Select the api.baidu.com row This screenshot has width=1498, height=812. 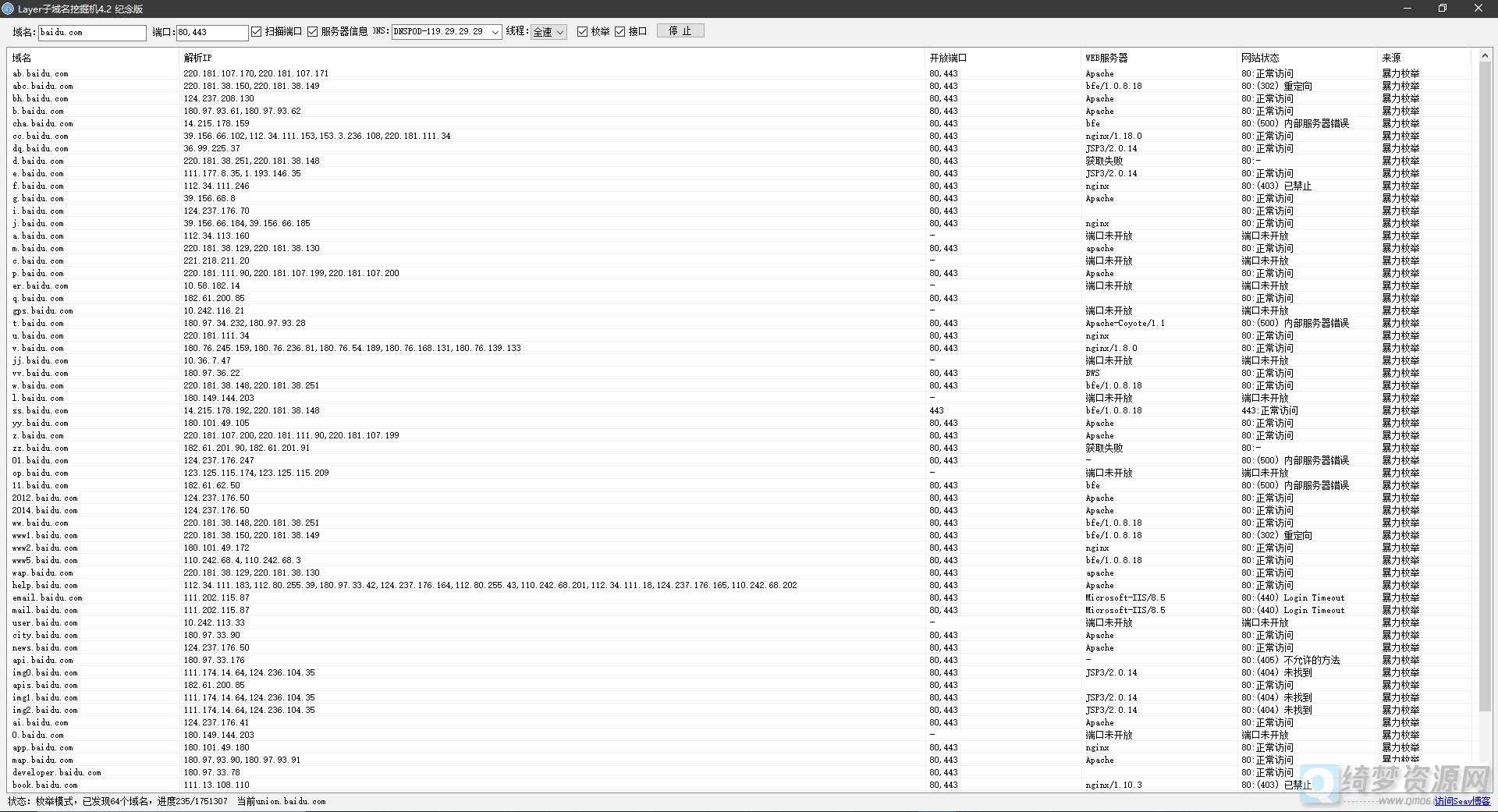click(x=741, y=660)
